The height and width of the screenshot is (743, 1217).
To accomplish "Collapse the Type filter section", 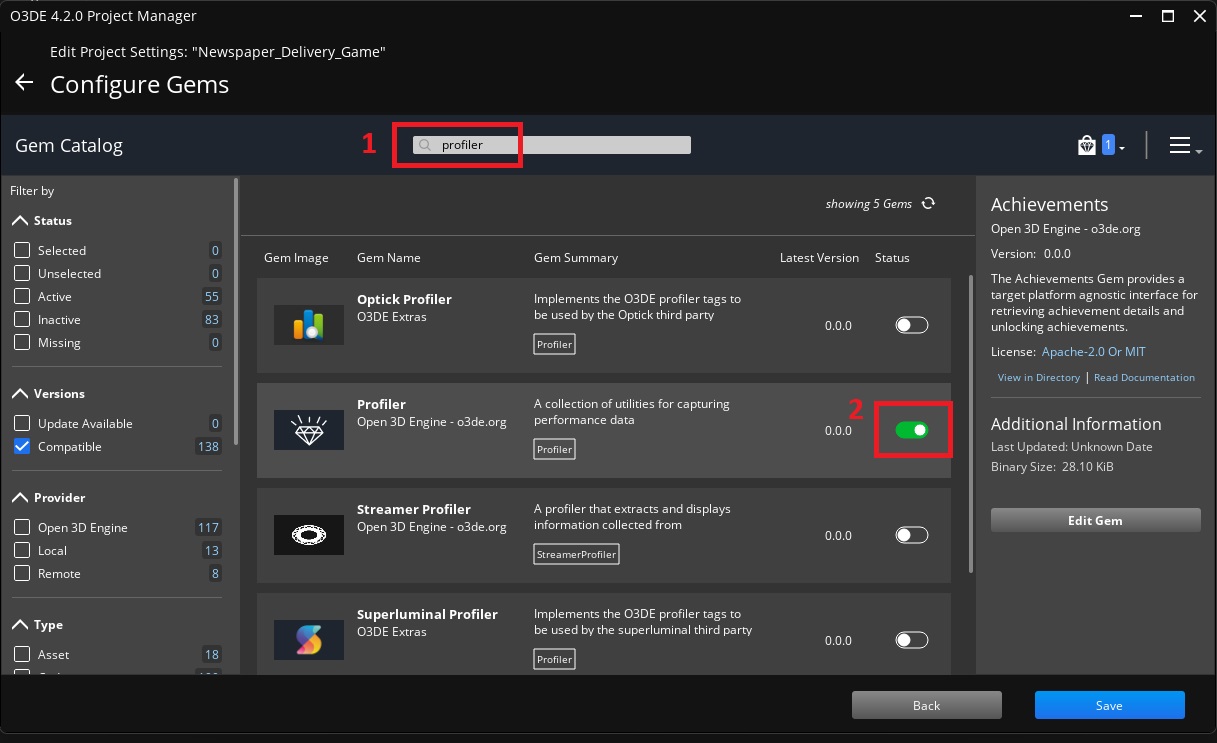I will coord(20,624).
